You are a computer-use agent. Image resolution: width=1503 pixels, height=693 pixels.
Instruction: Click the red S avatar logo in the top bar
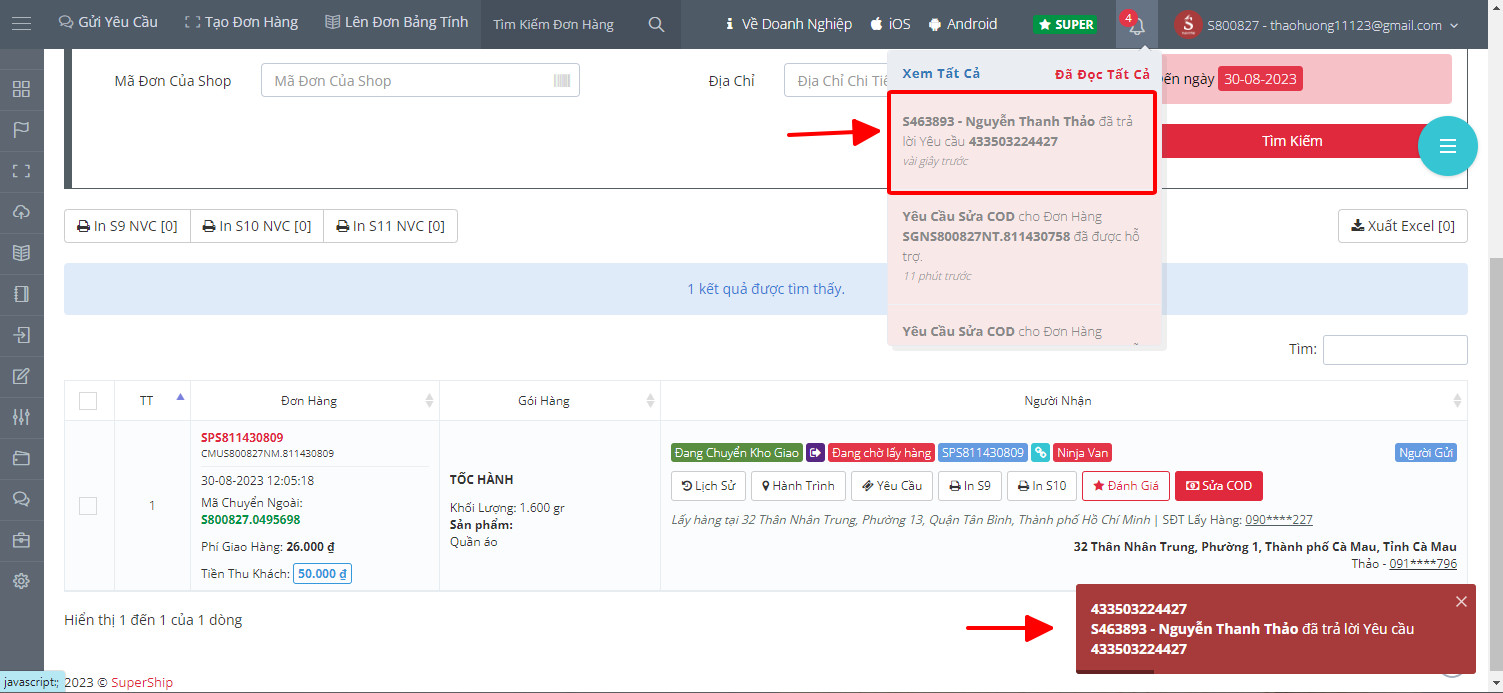pos(1187,25)
